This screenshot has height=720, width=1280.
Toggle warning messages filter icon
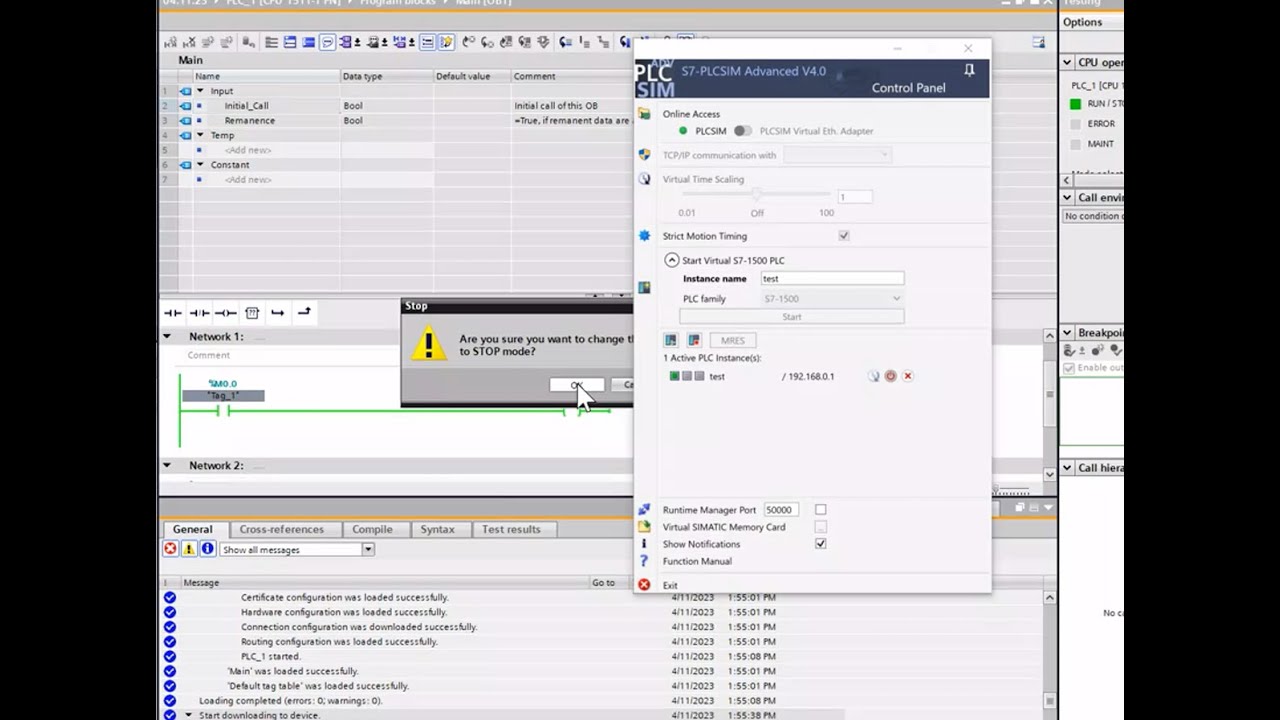point(189,549)
